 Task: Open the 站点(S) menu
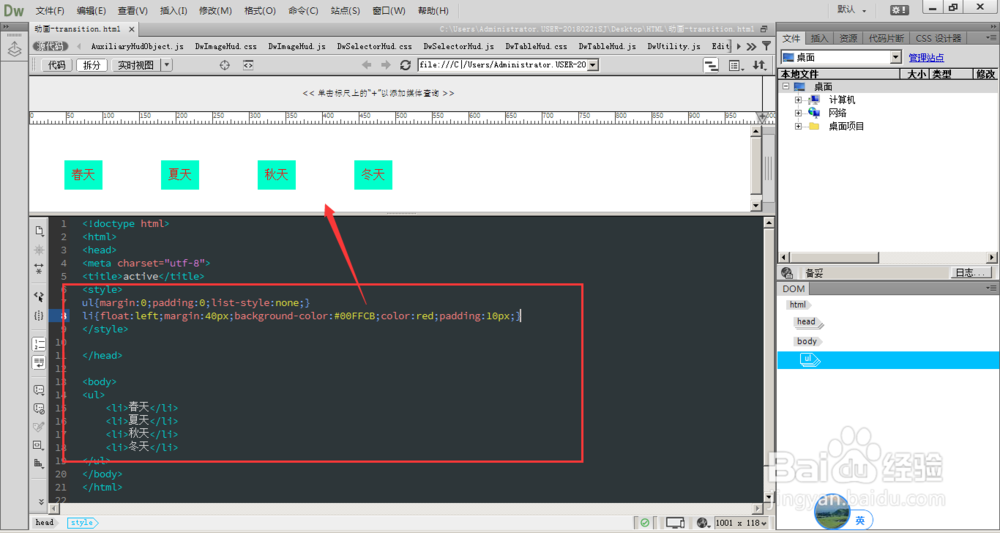(x=345, y=10)
